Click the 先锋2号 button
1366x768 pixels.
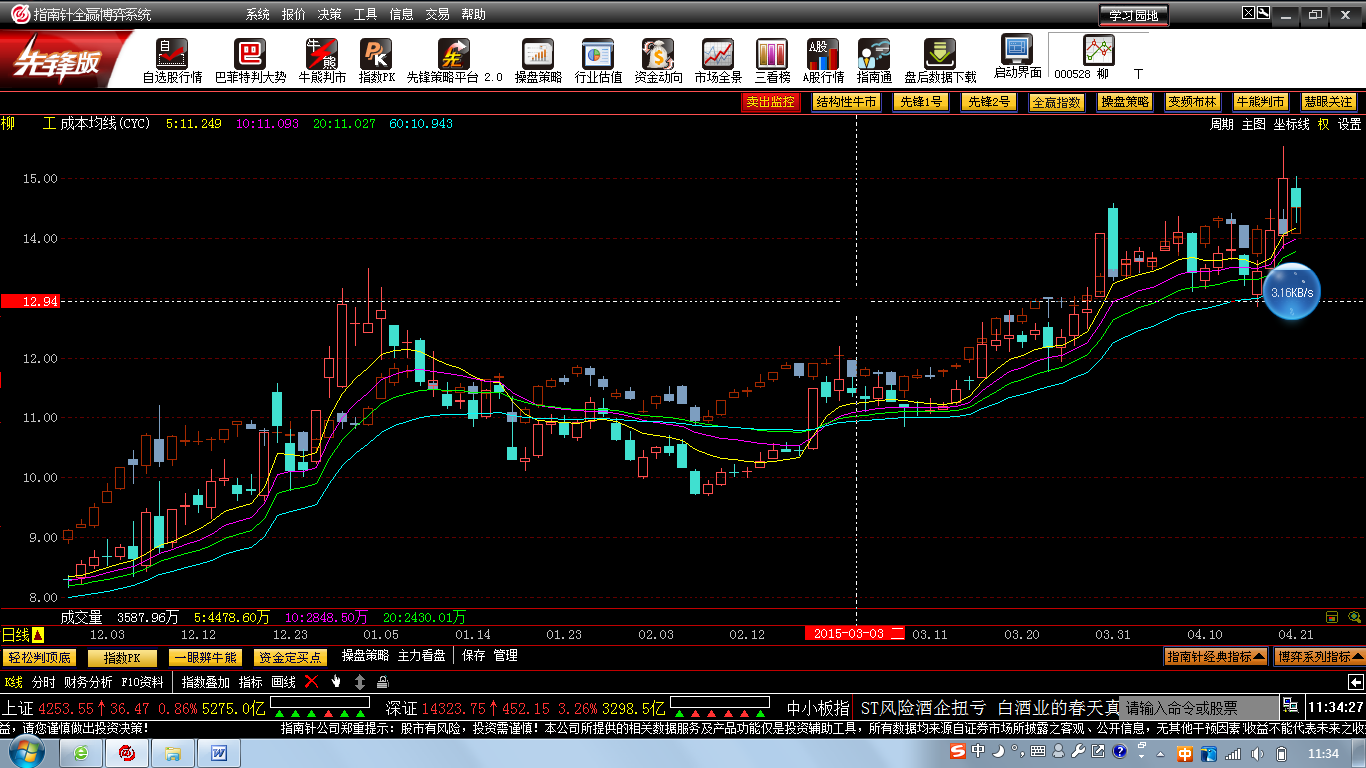988,102
